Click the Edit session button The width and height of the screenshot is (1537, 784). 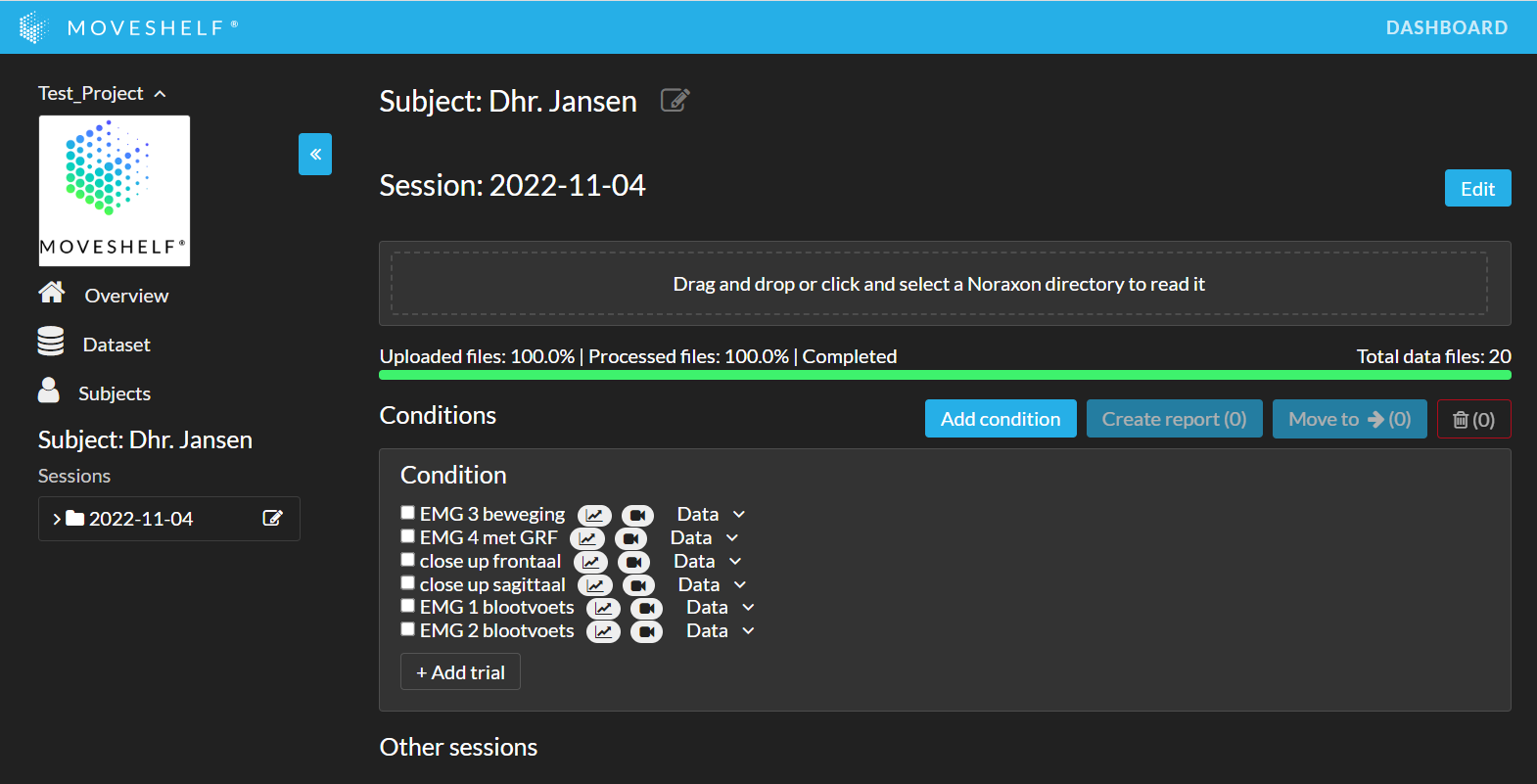pos(1477,189)
